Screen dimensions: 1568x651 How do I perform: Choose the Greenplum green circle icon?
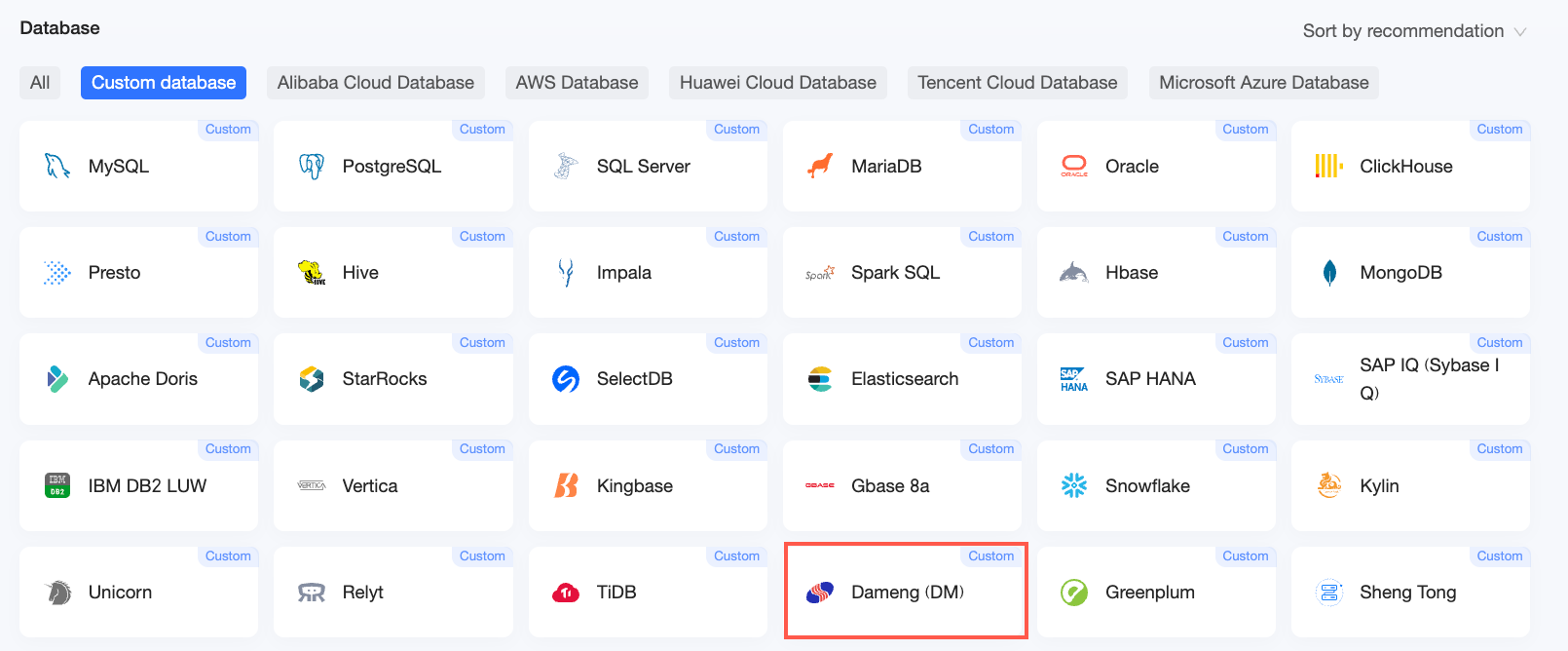[1074, 593]
